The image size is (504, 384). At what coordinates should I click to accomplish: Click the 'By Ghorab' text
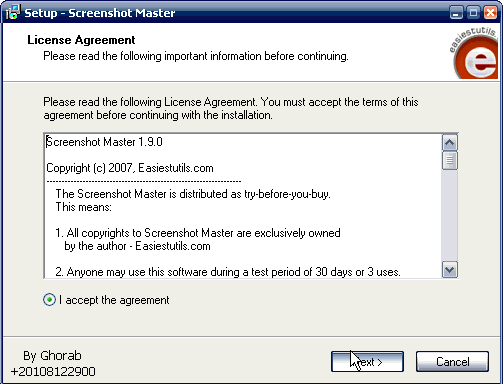point(52,356)
